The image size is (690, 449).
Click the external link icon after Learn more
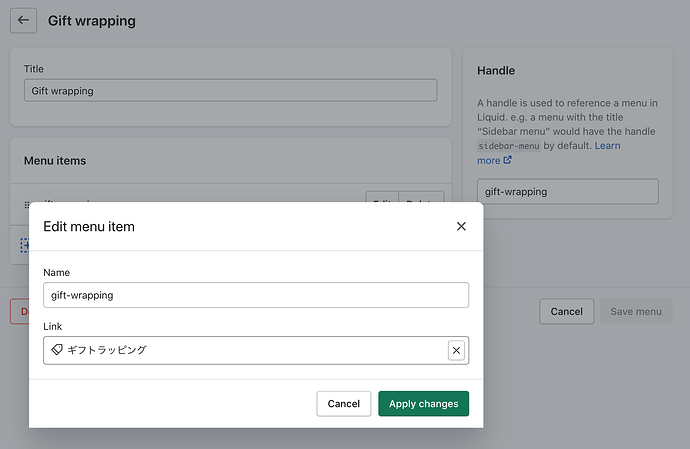point(508,160)
